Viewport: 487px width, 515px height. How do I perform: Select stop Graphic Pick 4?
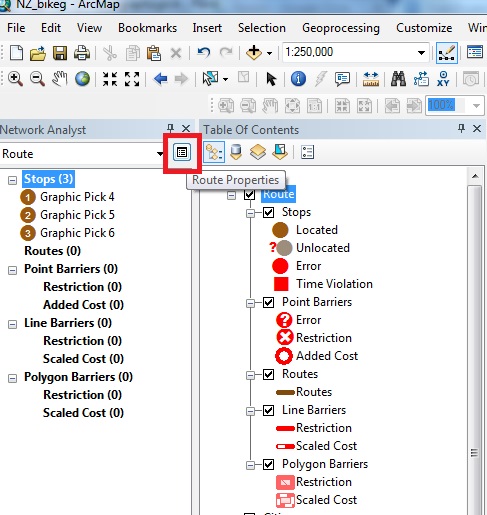tap(77, 197)
